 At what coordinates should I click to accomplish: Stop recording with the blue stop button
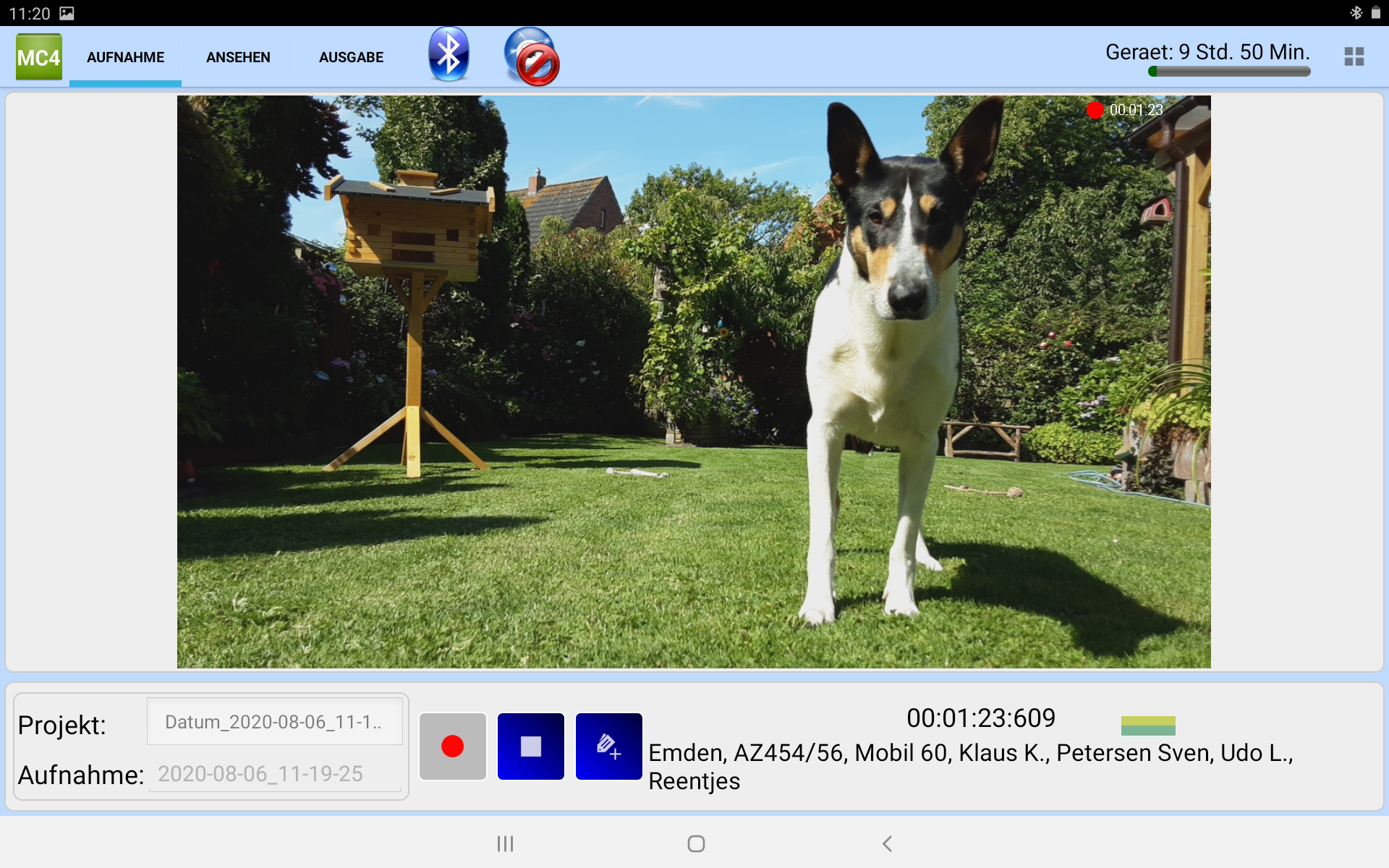tap(531, 746)
